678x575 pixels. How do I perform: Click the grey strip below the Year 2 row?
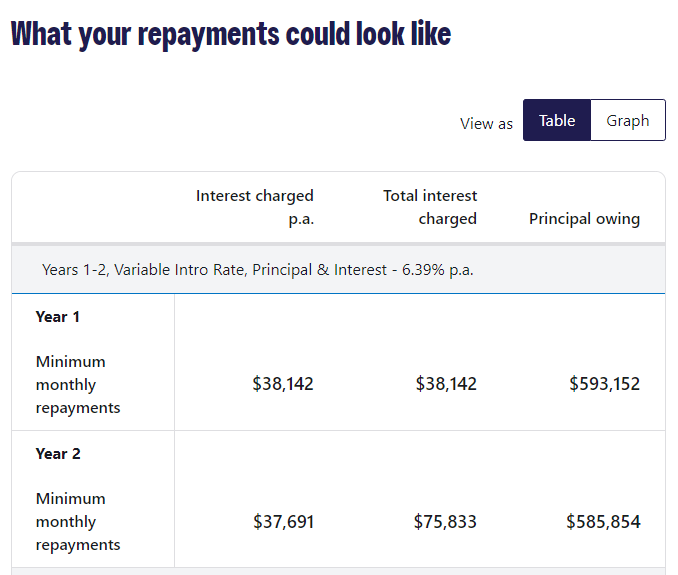click(x=338, y=571)
